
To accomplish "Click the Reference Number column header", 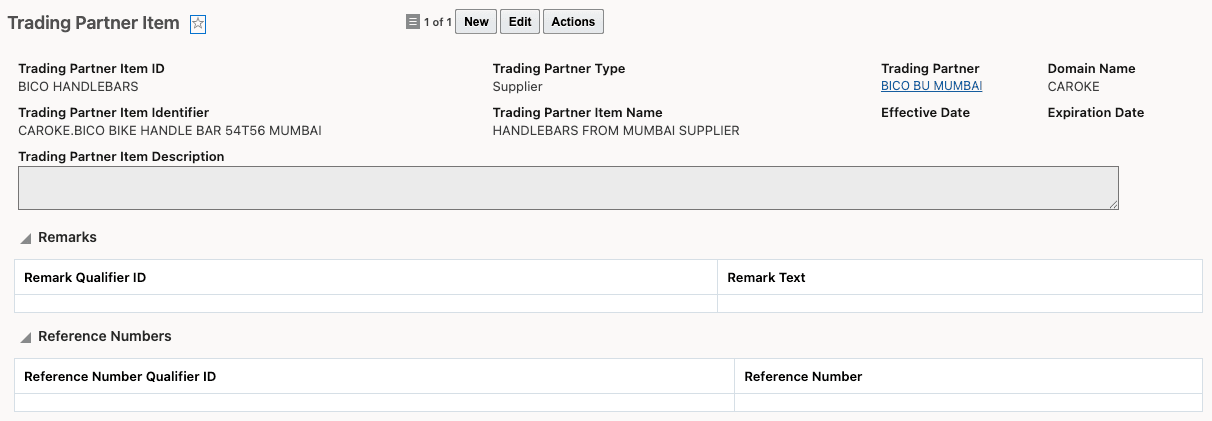I will point(803,376).
